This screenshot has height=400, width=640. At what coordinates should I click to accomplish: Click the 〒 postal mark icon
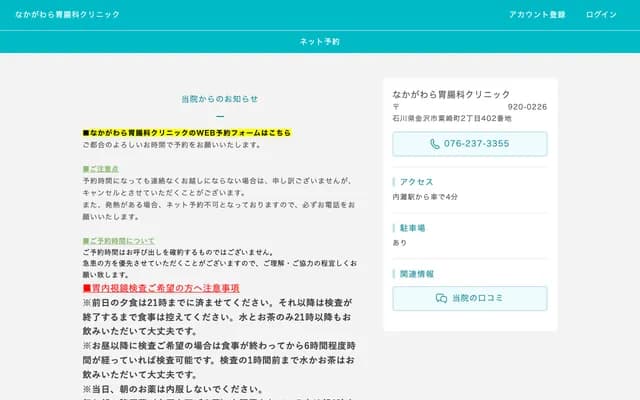click(396, 106)
